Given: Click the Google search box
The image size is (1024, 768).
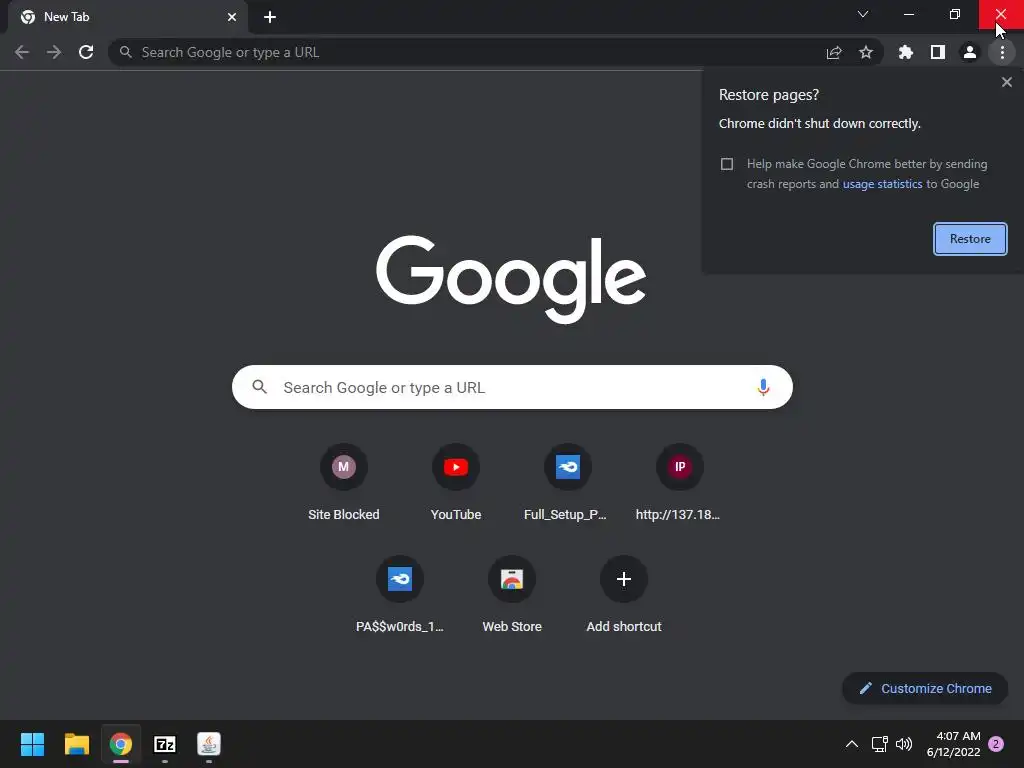Looking at the screenshot, I should [x=512, y=387].
